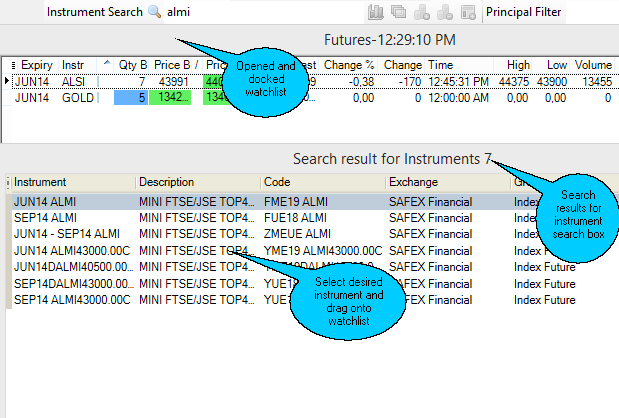Click sort arrow next to Instr column
This screenshot has height=418, width=619.
[x=106, y=63]
